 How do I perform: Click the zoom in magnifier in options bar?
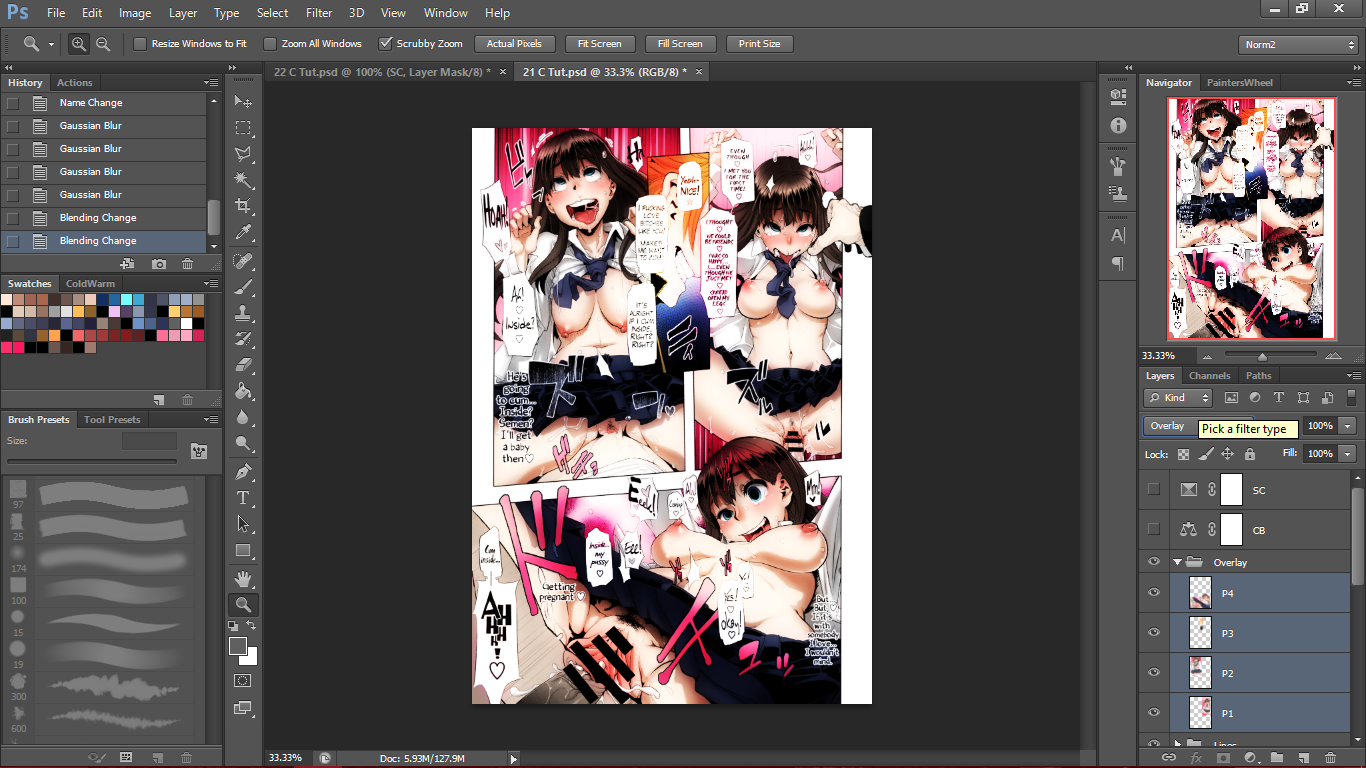pyautogui.click(x=79, y=44)
